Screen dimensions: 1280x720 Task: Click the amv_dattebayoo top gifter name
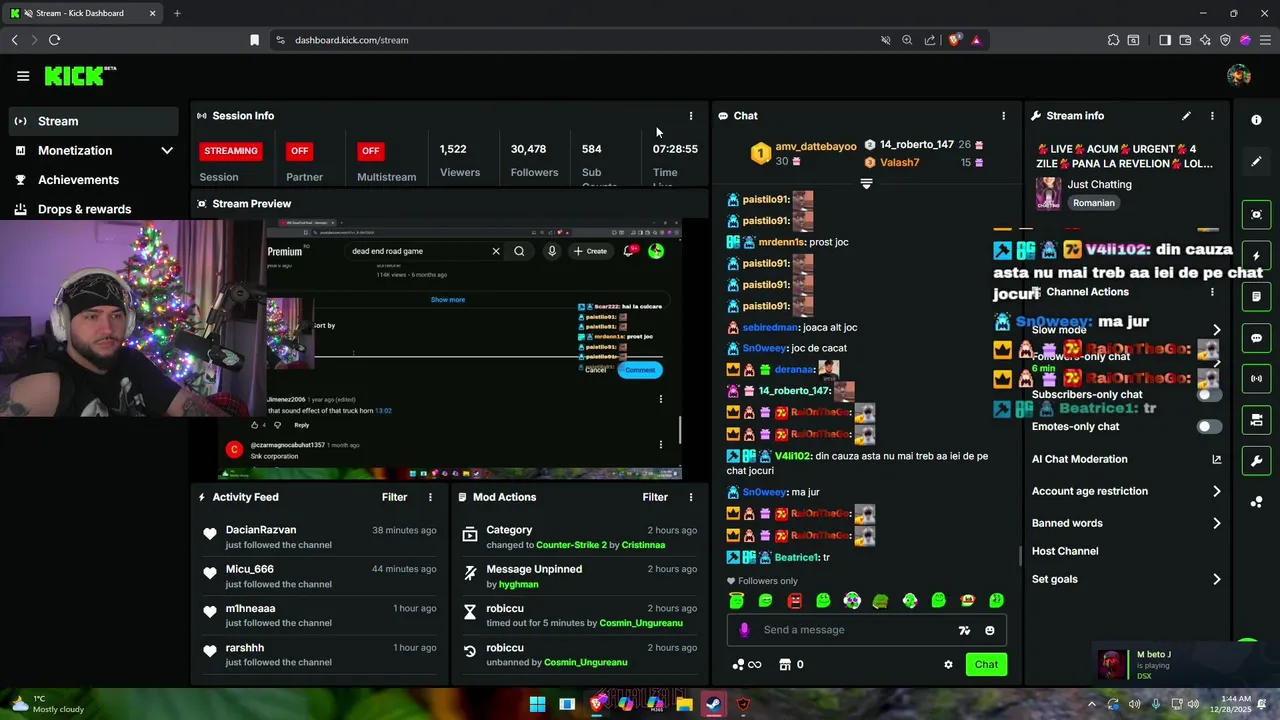coord(816,146)
